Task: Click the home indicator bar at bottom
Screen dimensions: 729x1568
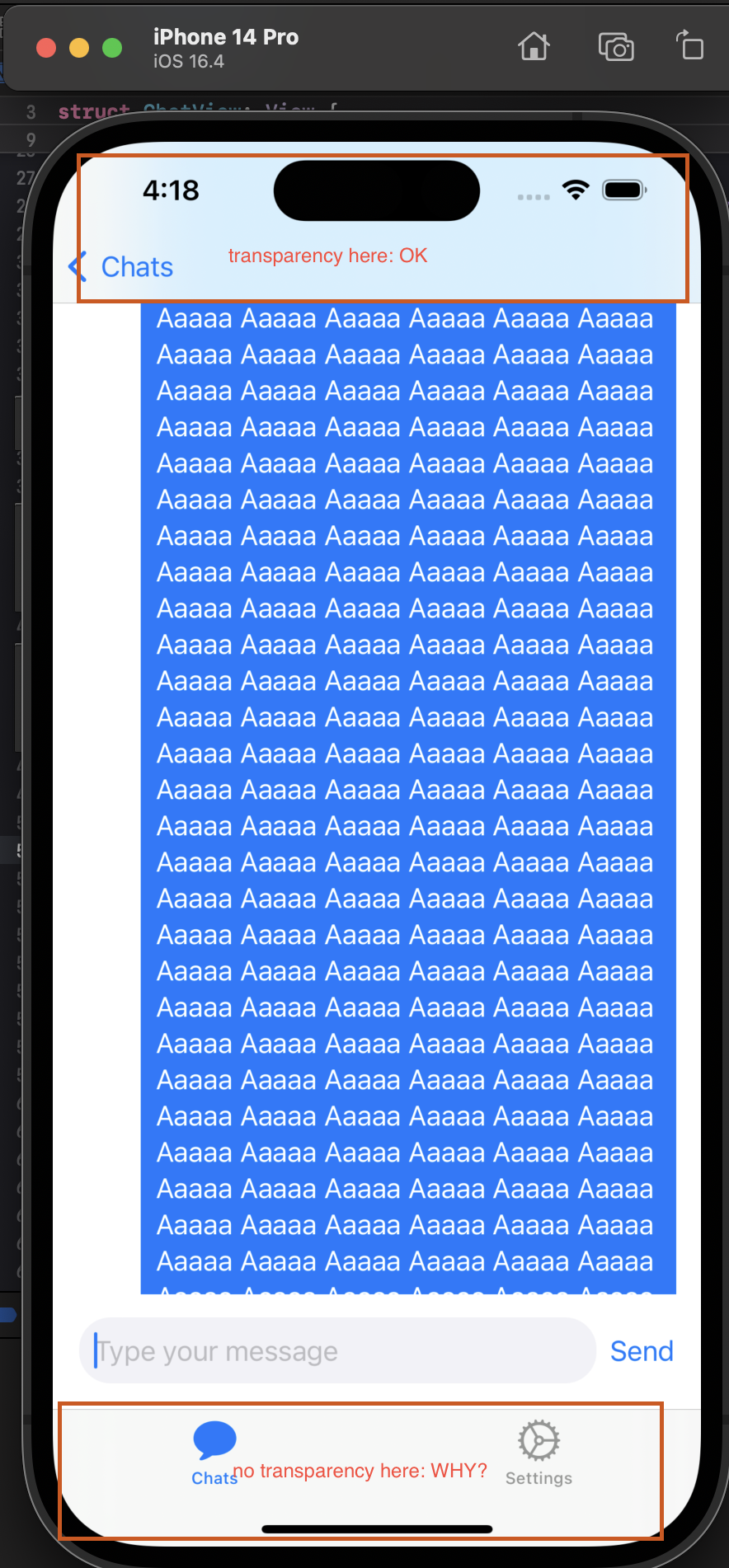Action: [x=377, y=1529]
